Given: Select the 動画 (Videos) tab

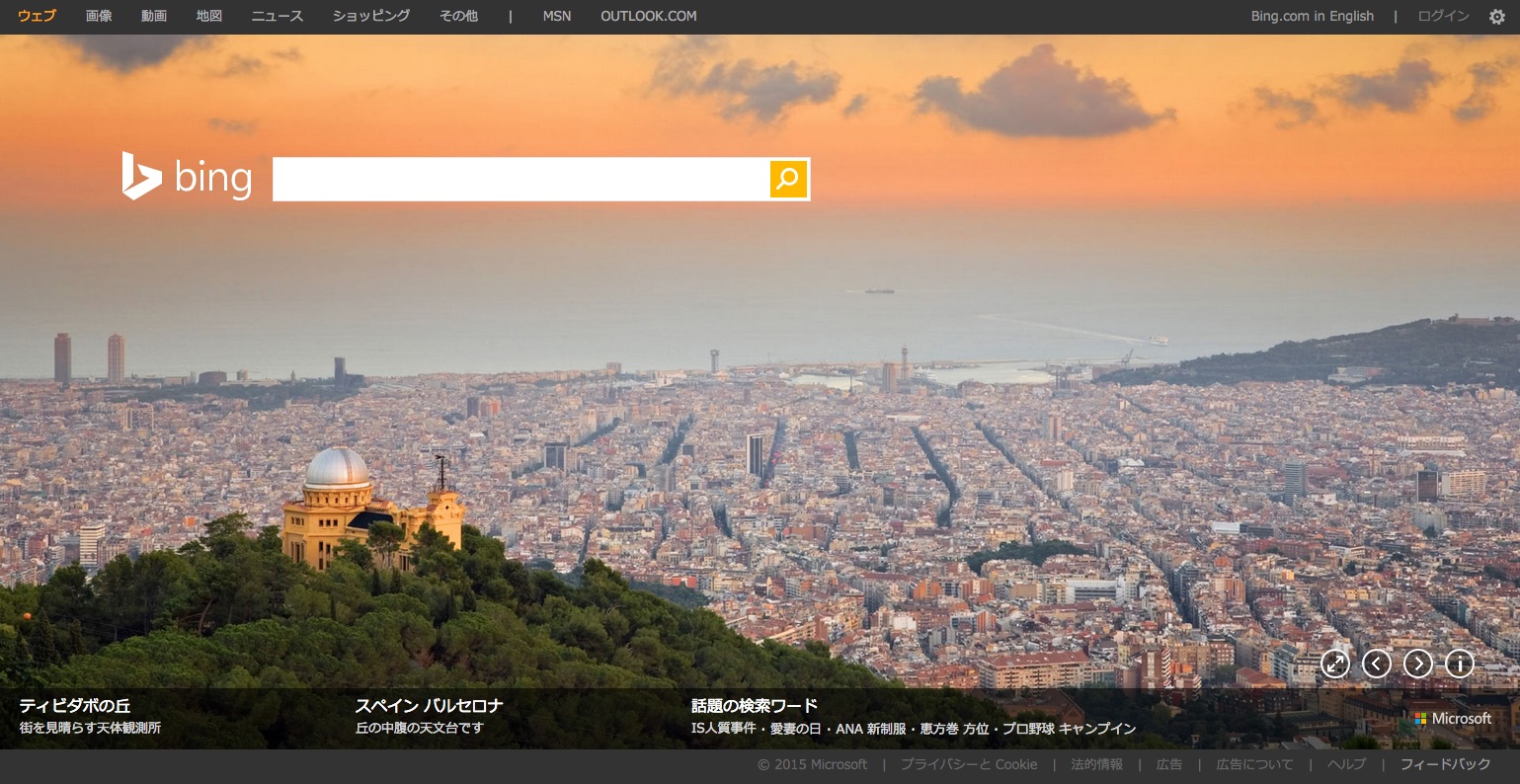Looking at the screenshot, I should click(x=154, y=16).
